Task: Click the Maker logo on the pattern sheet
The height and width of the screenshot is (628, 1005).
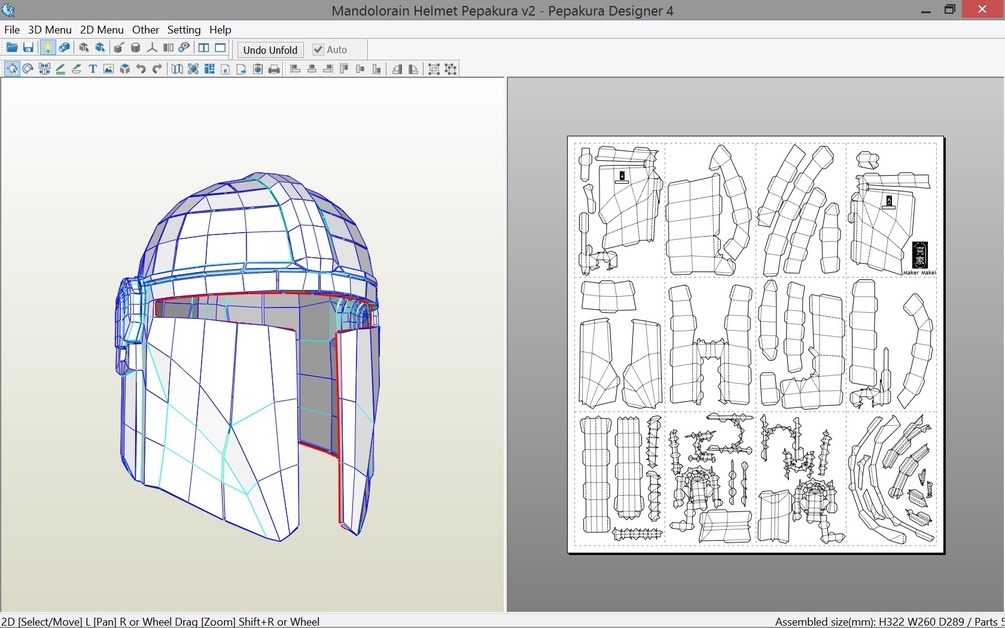Action: point(920,255)
